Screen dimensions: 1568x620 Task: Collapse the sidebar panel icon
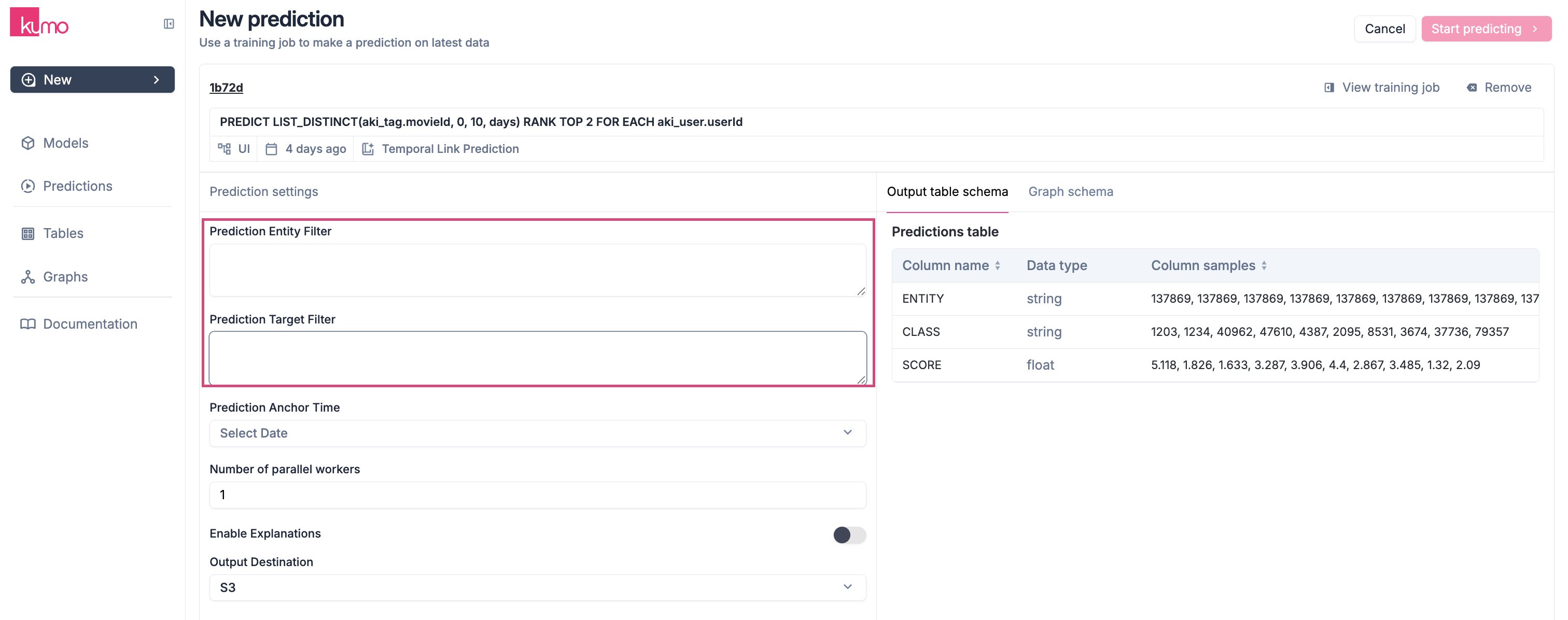pos(169,24)
